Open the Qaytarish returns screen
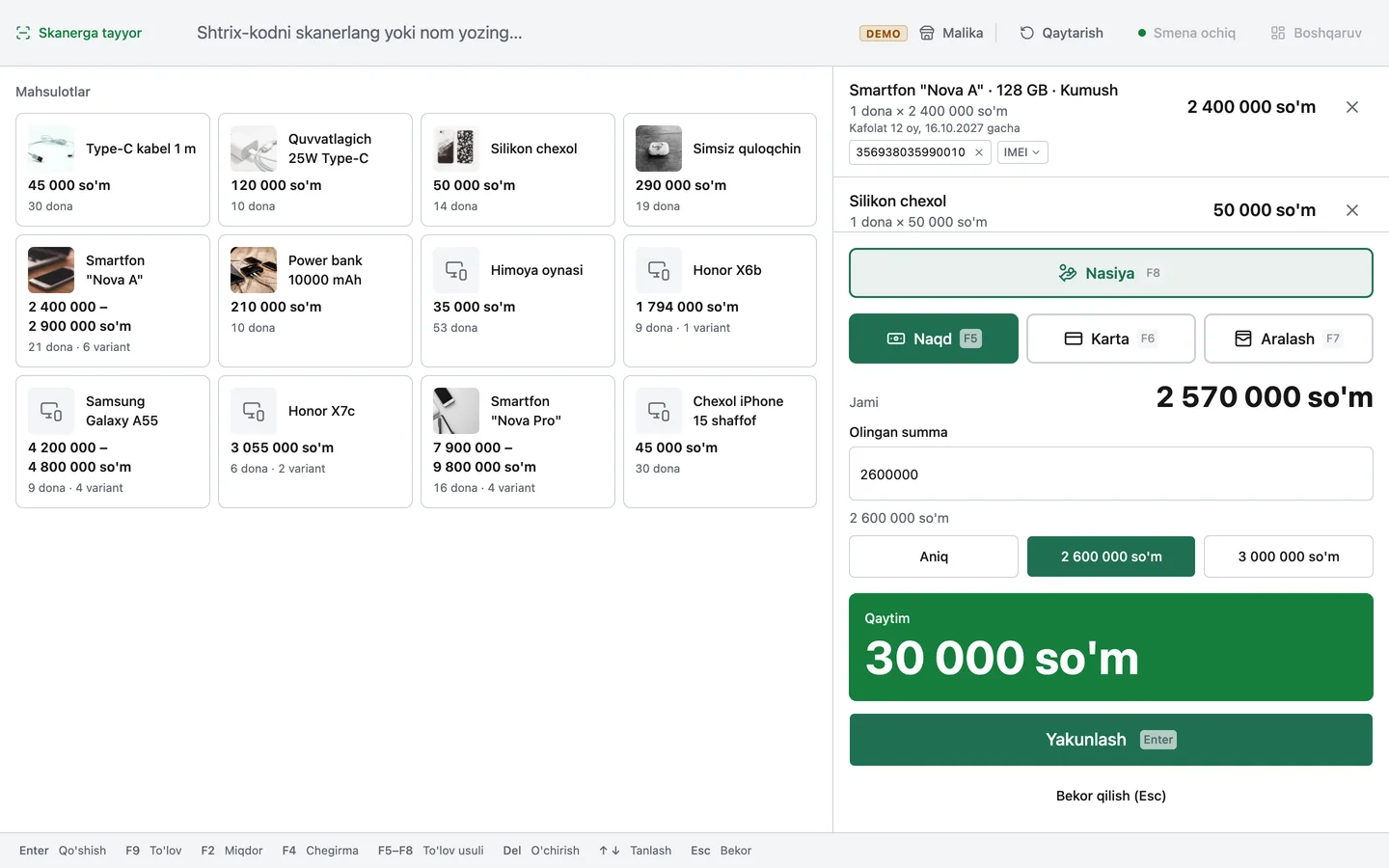This screenshot has width=1389, height=868. point(1061,33)
